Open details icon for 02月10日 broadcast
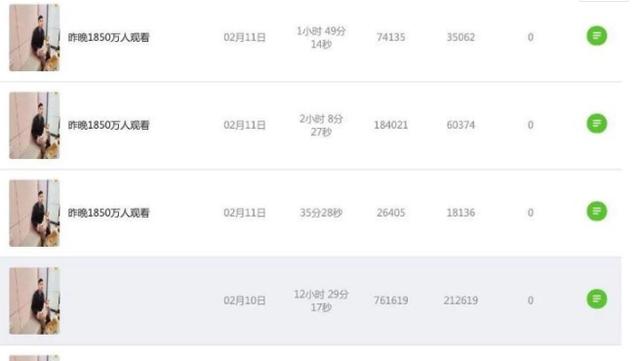The image size is (640, 361). [596, 299]
